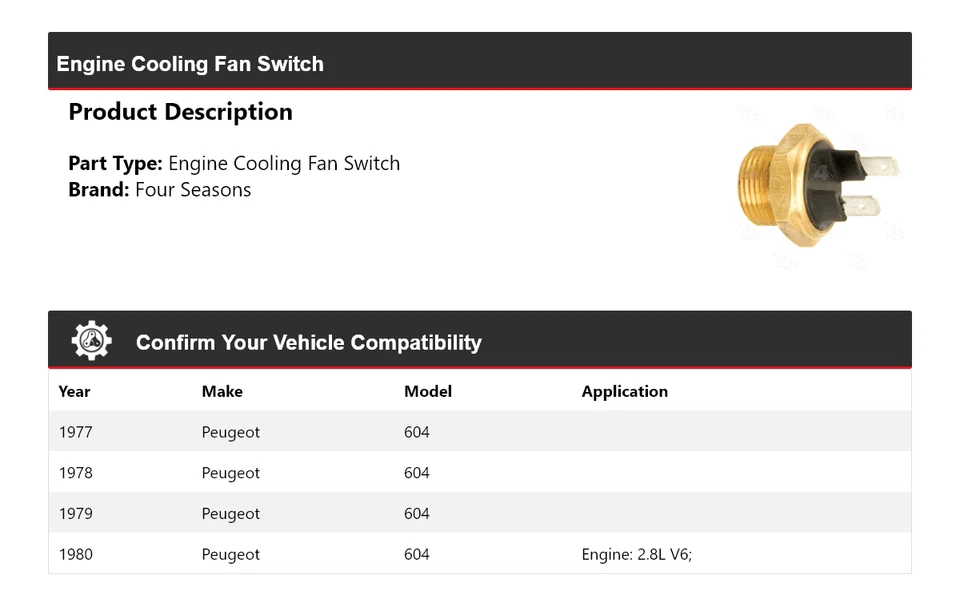Click the fan switch product image
This screenshot has width=960, height=606.
(816, 186)
